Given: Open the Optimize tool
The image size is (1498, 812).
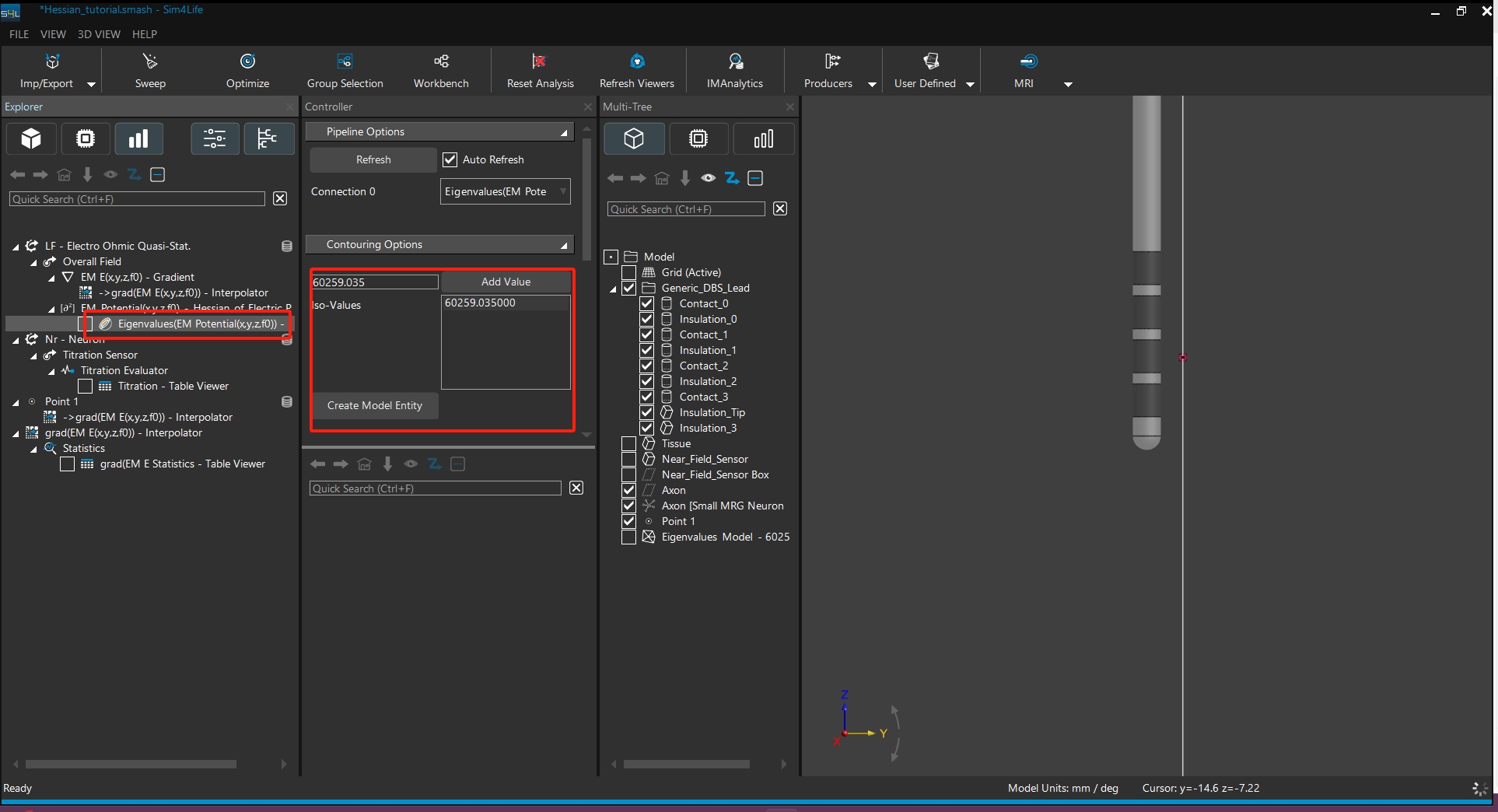Looking at the screenshot, I should pyautogui.click(x=247, y=62).
